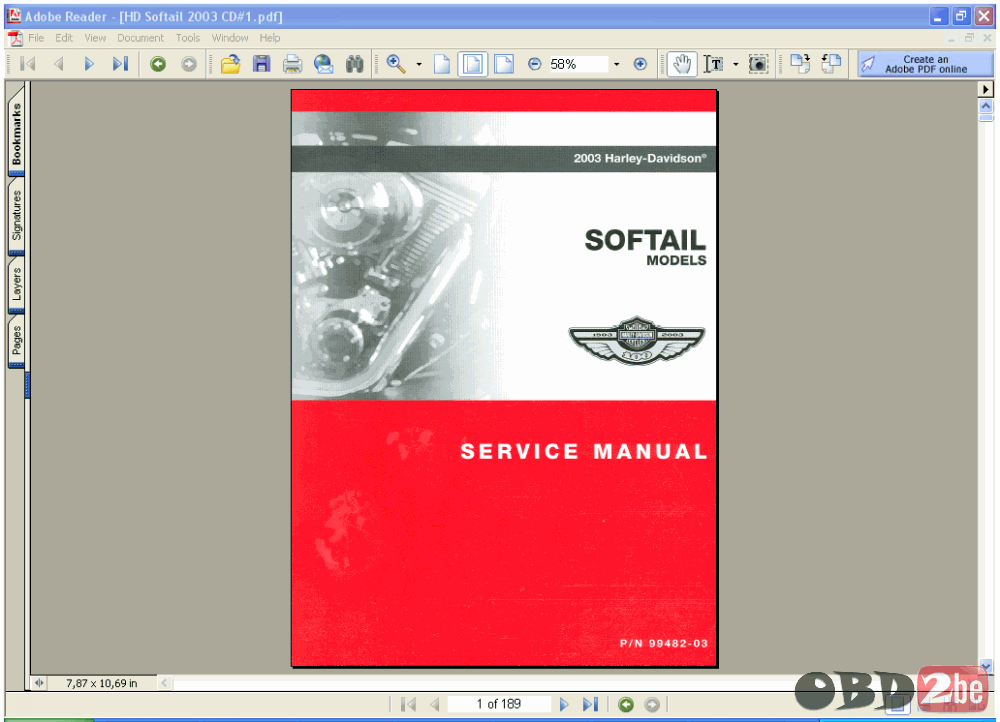Click the zoom in plus button
The width and height of the screenshot is (1000, 722).
tap(640, 64)
